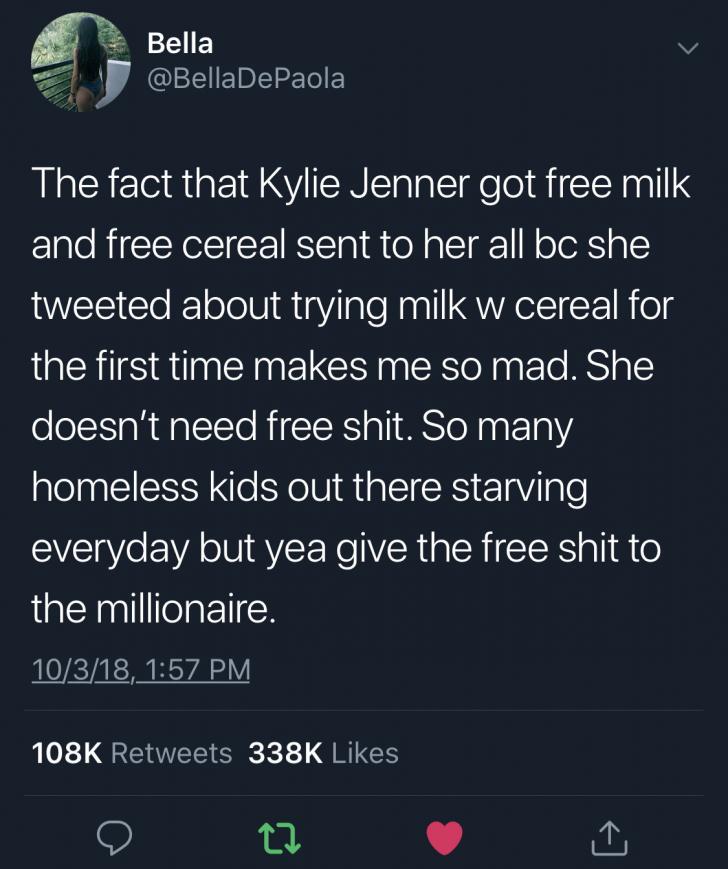Open tweet options chevron menu

685,49
